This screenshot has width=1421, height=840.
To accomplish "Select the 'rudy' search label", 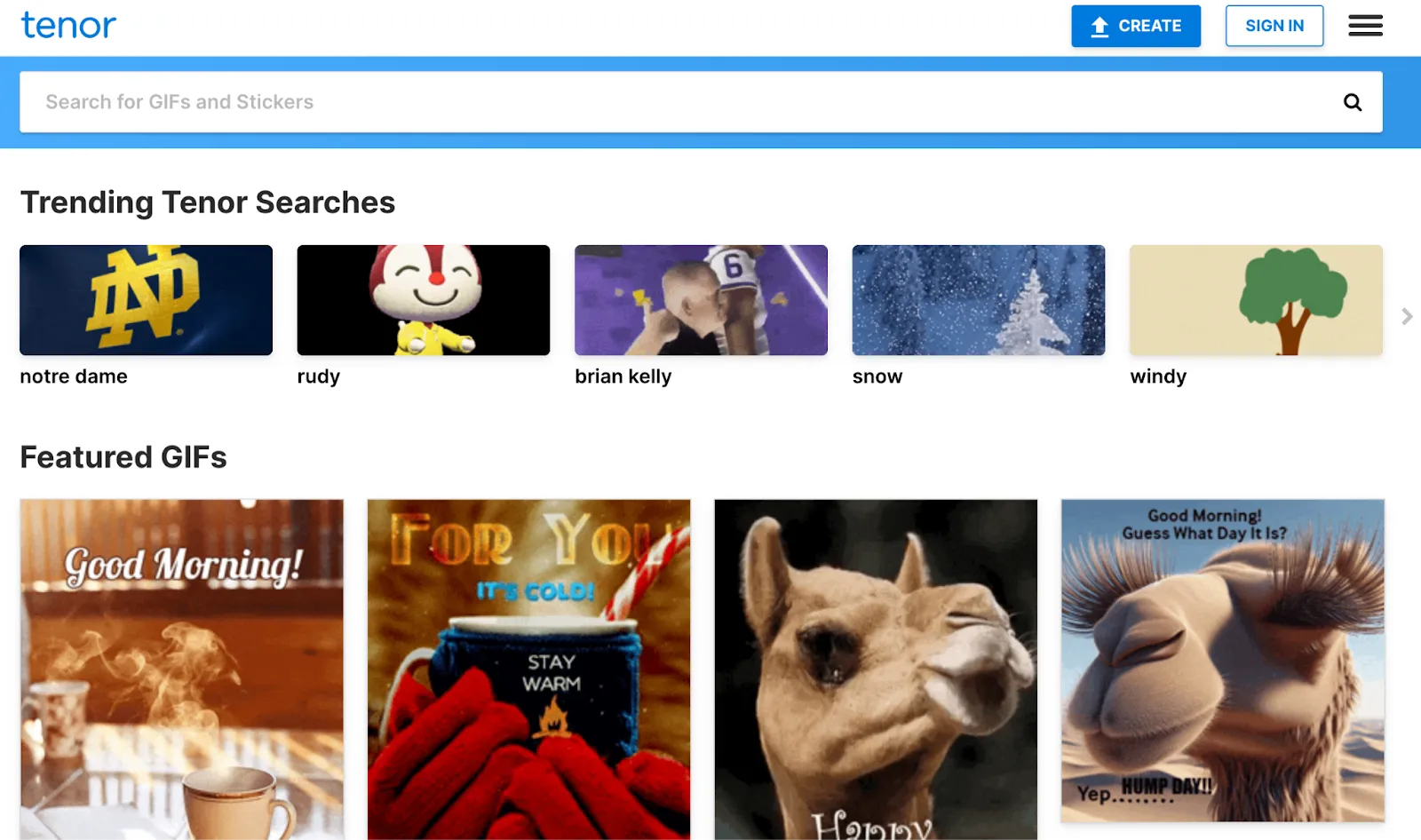I will (319, 376).
